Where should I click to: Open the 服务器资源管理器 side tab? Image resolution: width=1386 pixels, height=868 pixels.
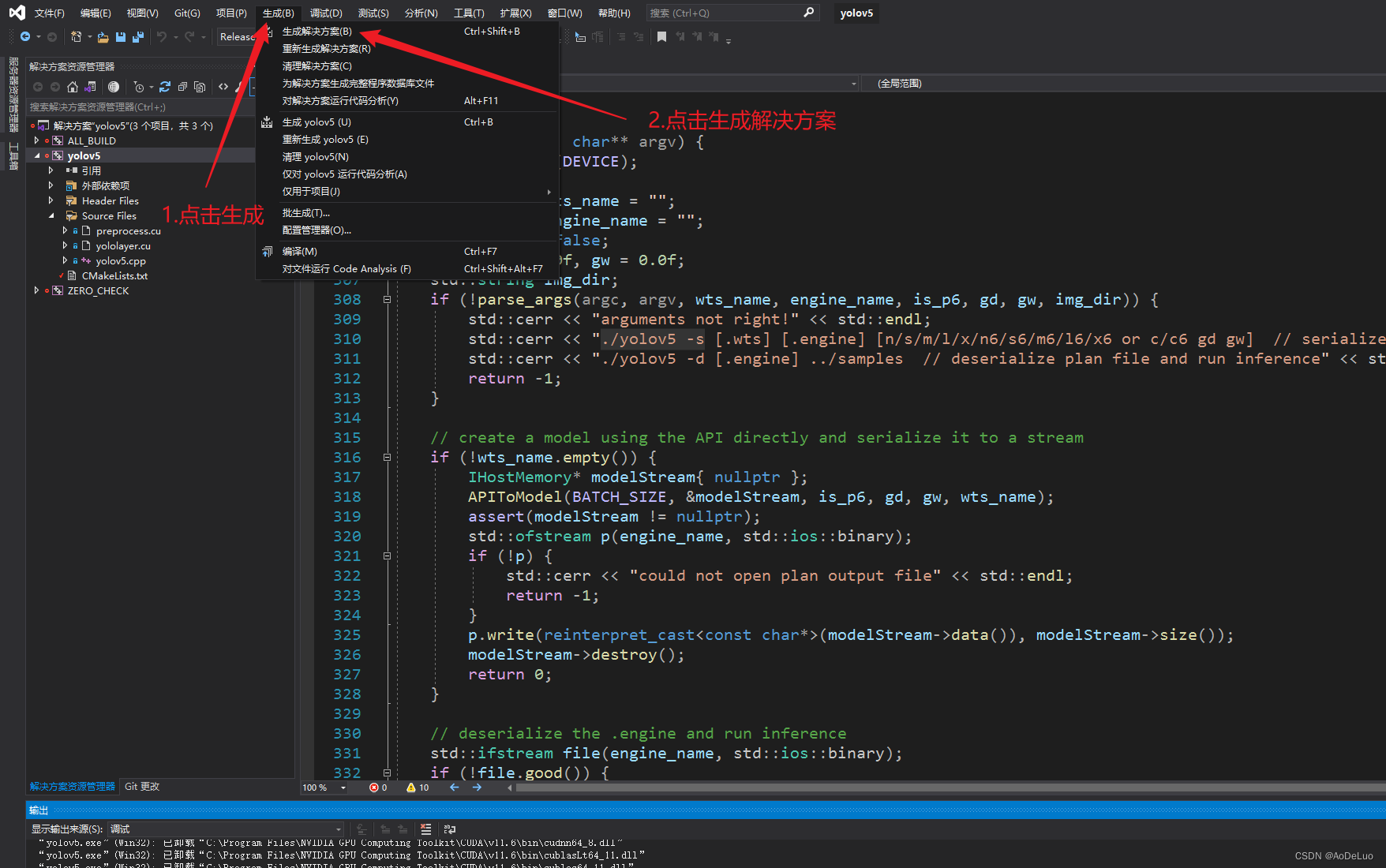tap(13, 95)
